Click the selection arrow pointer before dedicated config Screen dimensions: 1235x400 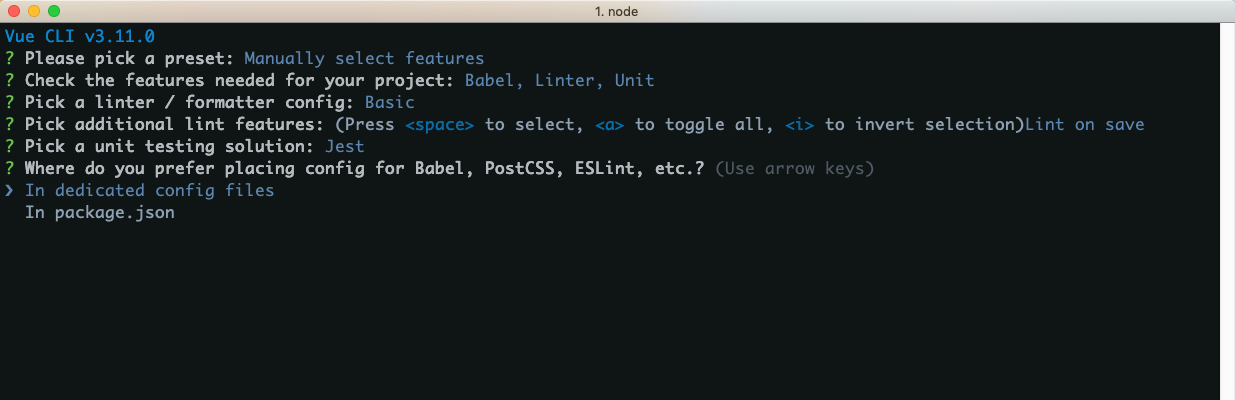click(9, 190)
